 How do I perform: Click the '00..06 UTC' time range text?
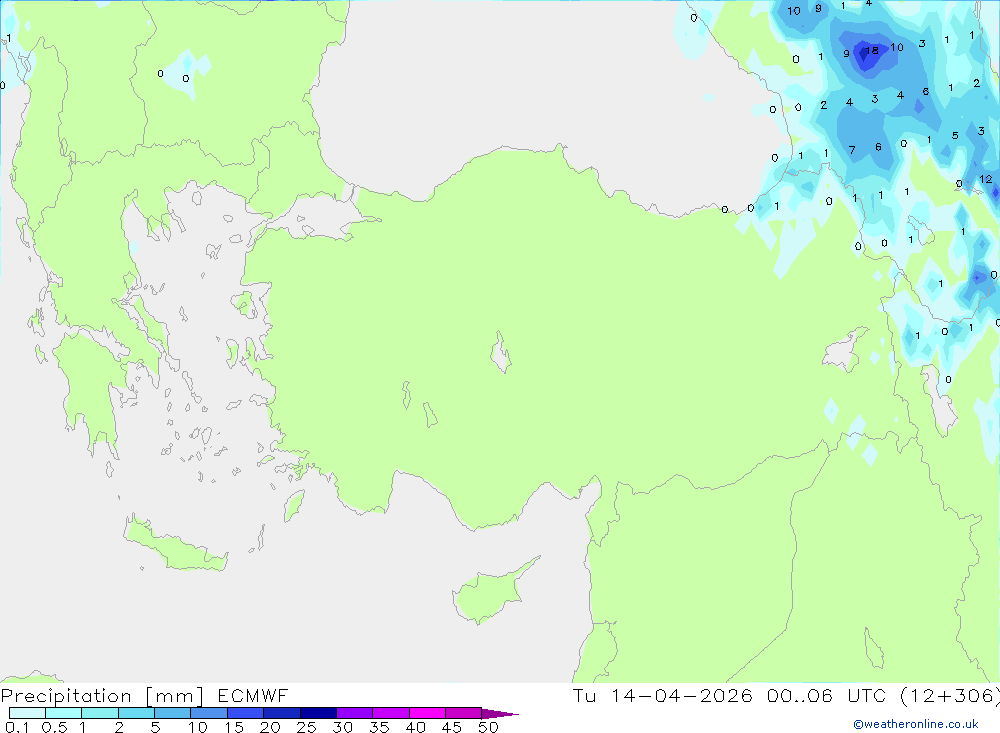[827, 695]
